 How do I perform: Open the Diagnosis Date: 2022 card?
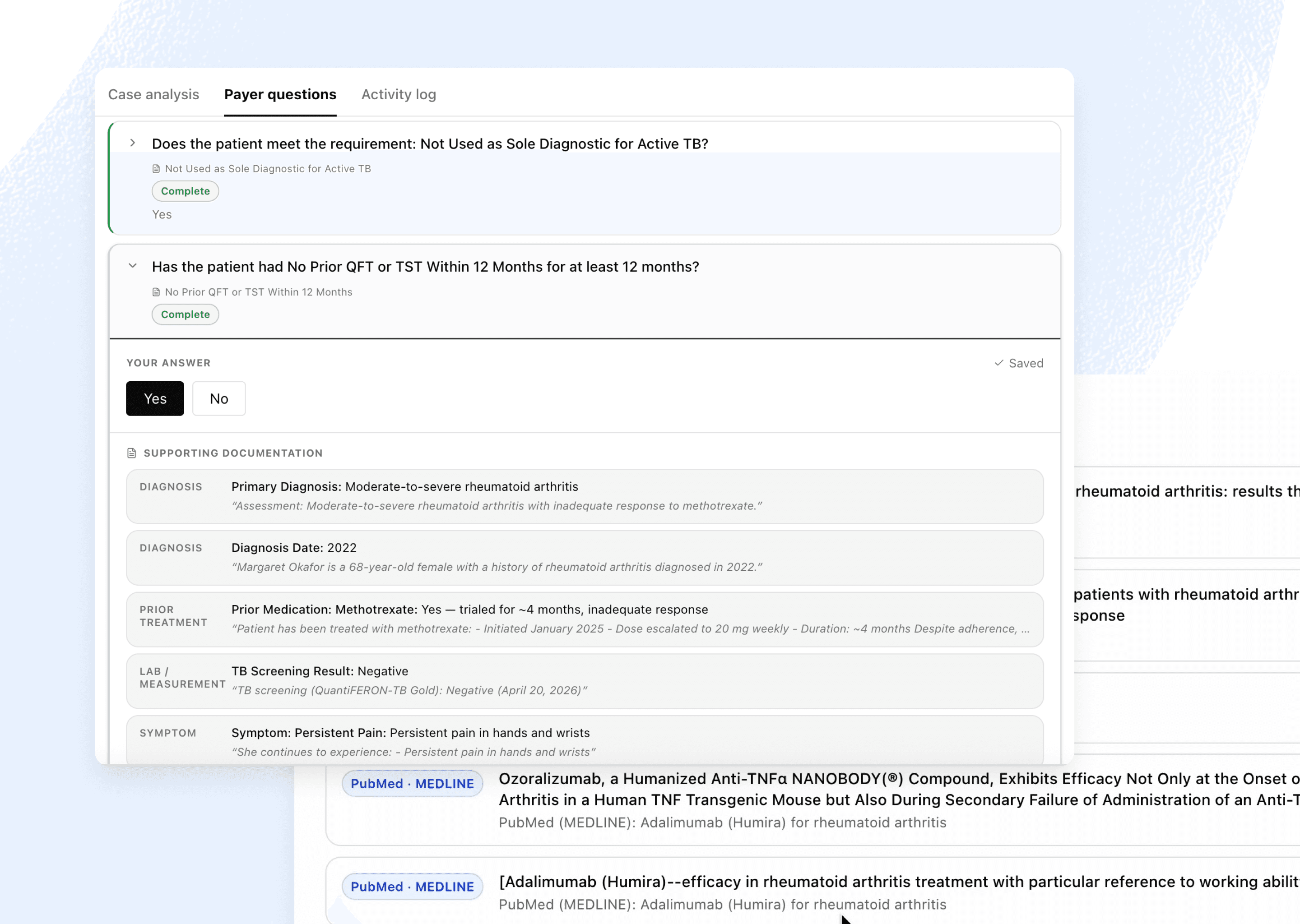pos(585,558)
